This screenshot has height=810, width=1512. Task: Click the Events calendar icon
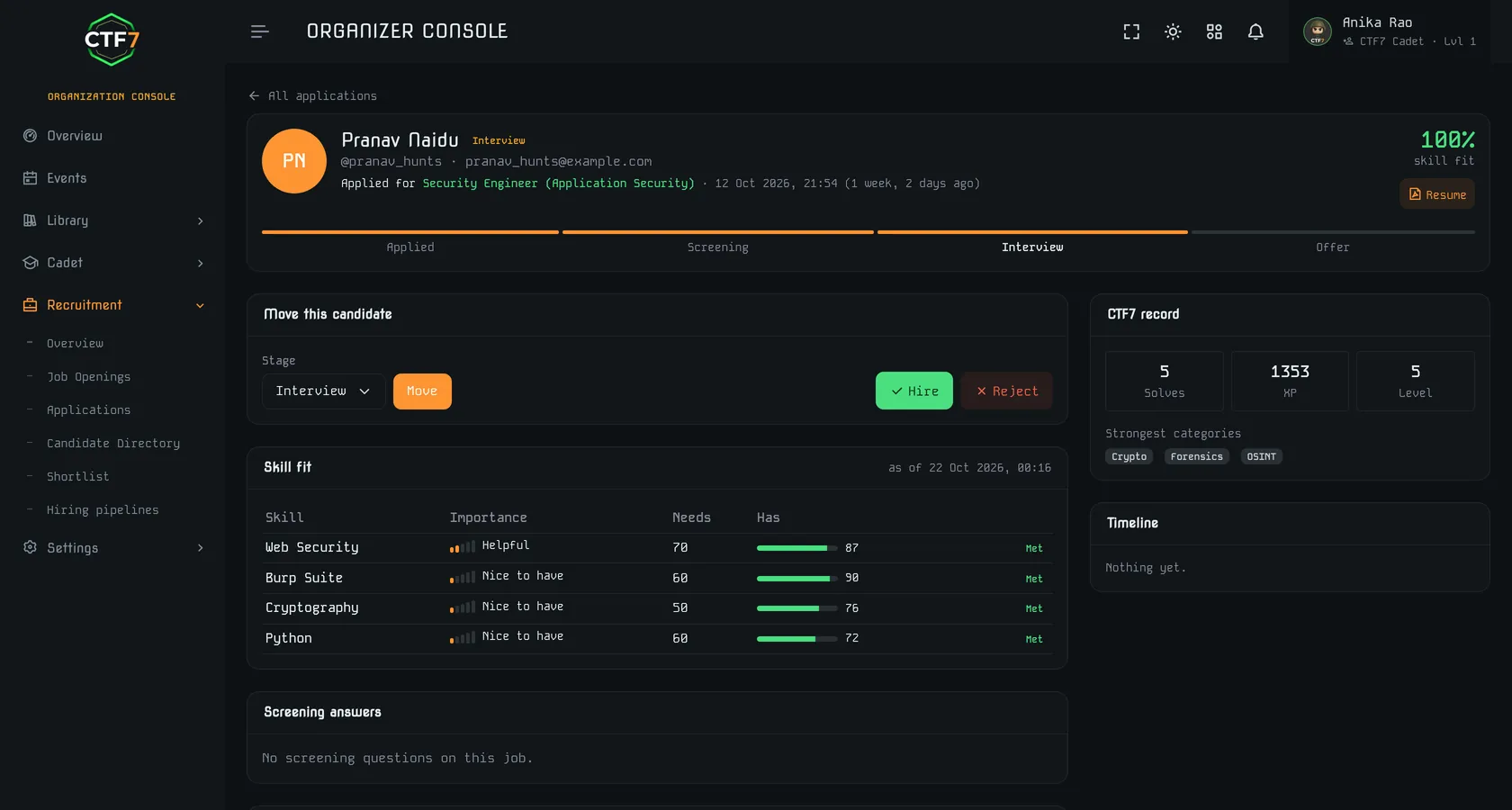(30, 178)
